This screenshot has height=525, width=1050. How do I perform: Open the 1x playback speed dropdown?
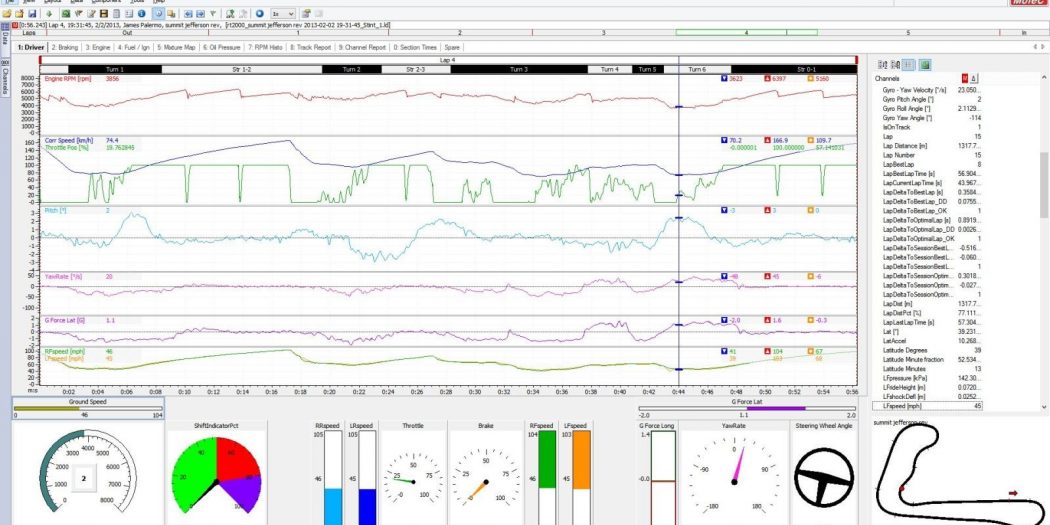tap(283, 13)
